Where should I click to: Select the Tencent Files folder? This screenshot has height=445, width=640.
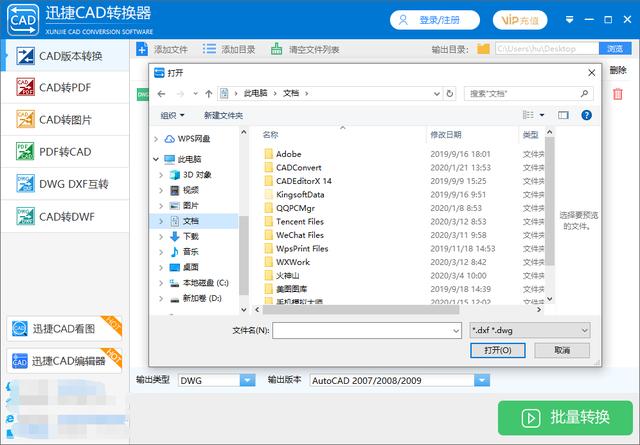click(300, 221)
